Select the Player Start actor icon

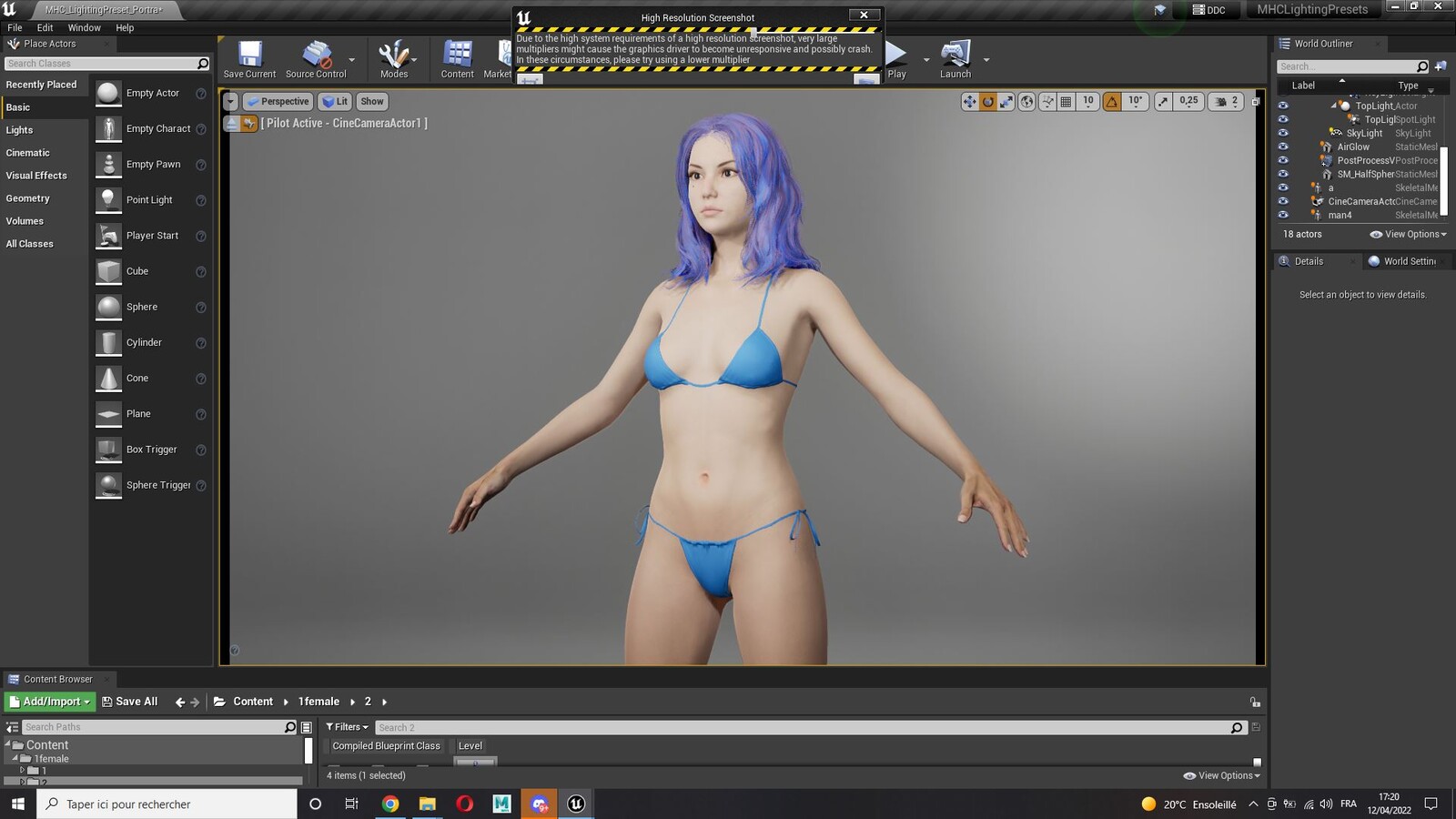[x=109, y=236]
